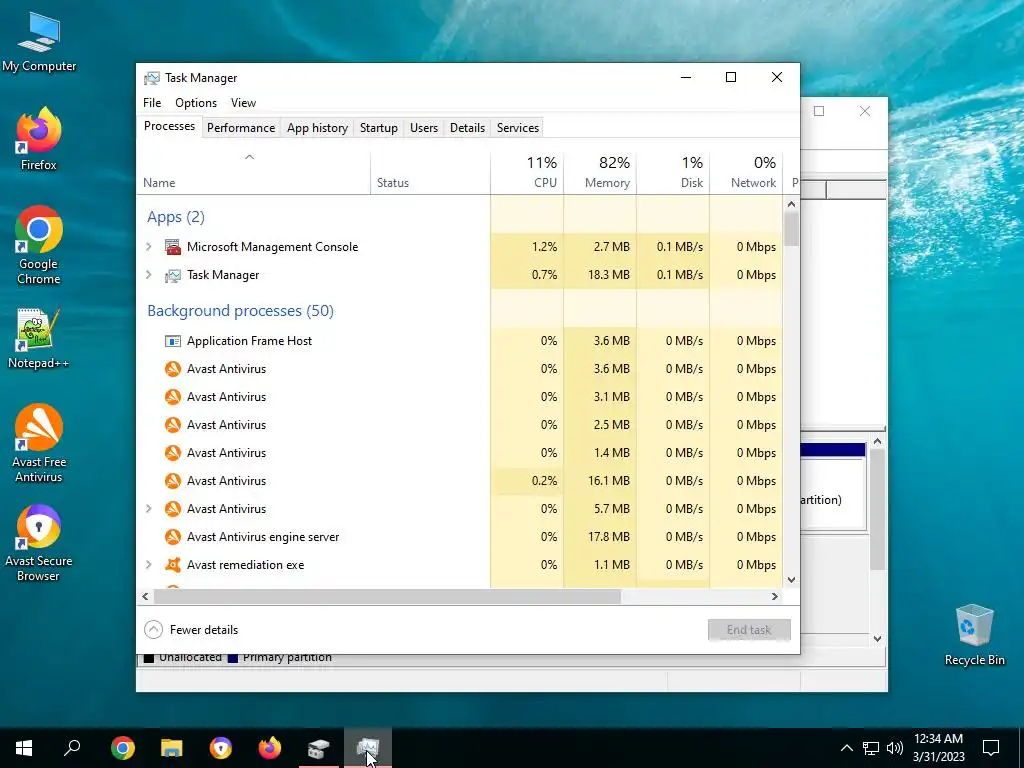Click Task Manager taskbar icon
Image resolution: width=1024 pixels, height=768 pixels.
coord(368,748)
